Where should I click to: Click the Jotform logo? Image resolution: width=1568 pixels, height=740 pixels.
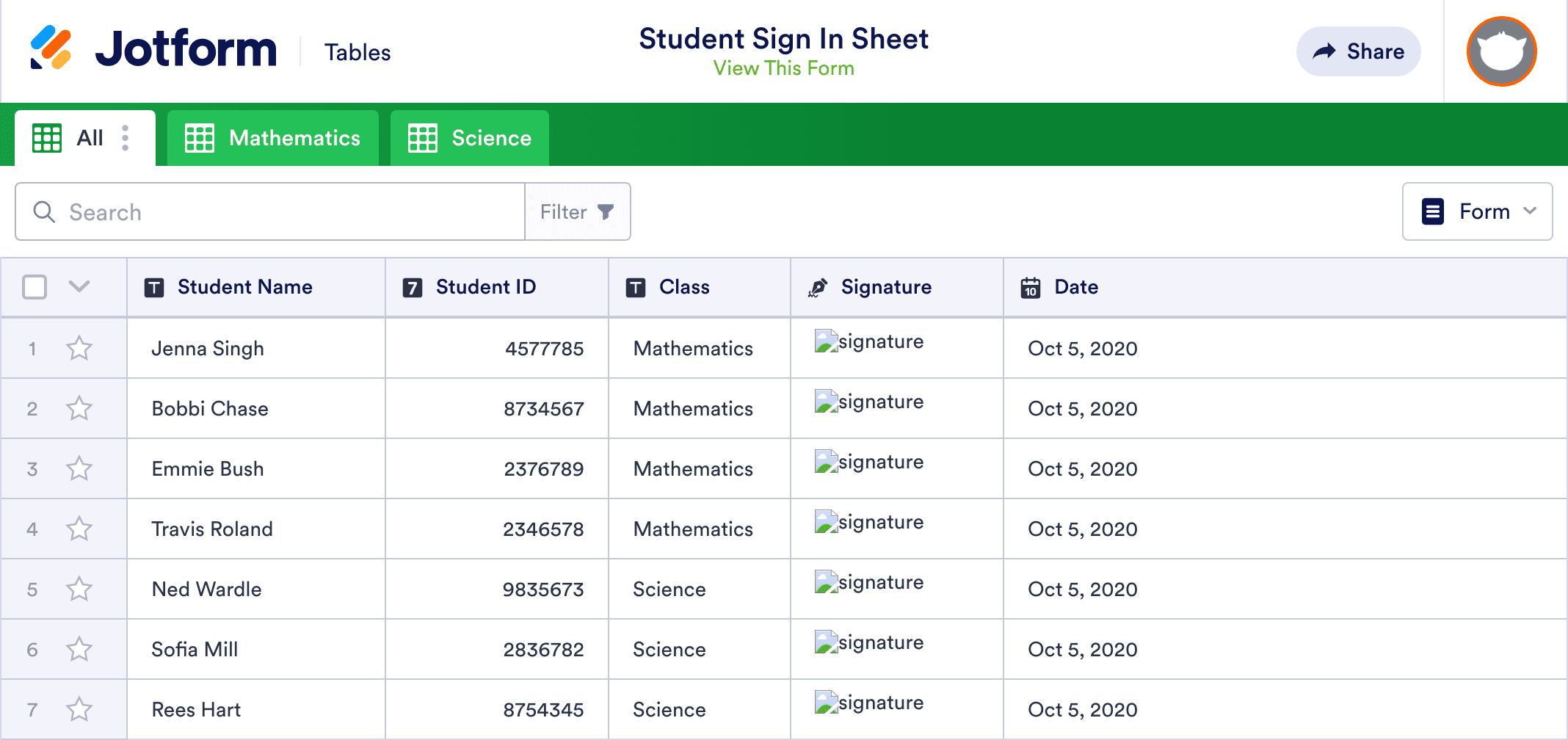(154, 48)
